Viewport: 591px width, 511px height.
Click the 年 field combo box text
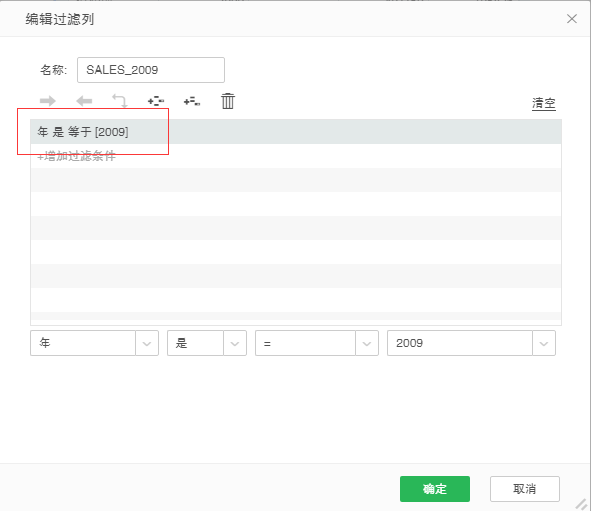tap(83, 343)
